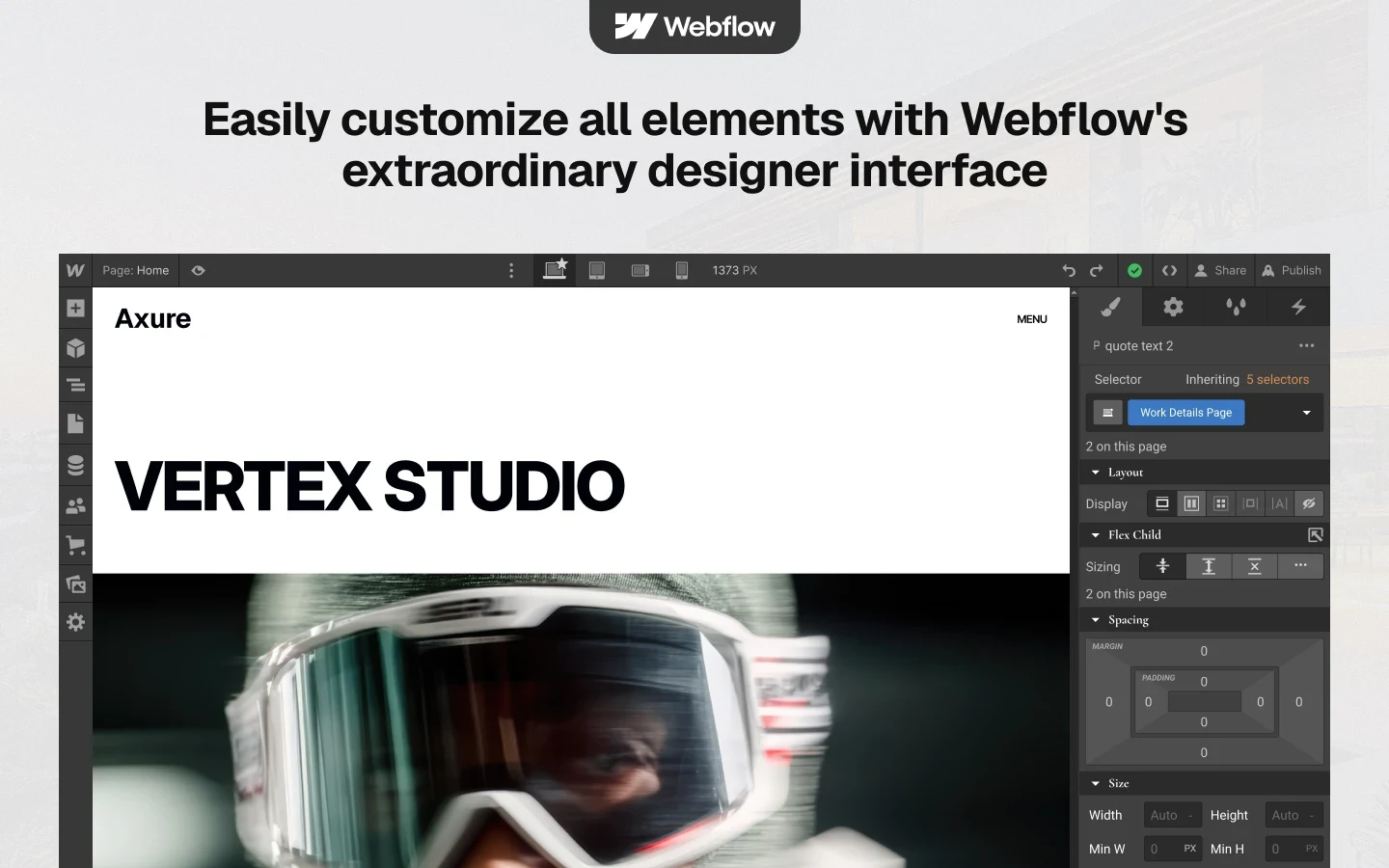Click the Page: Home selector
This screenshot has height=868, width=1389.
[x=136, y=271]
